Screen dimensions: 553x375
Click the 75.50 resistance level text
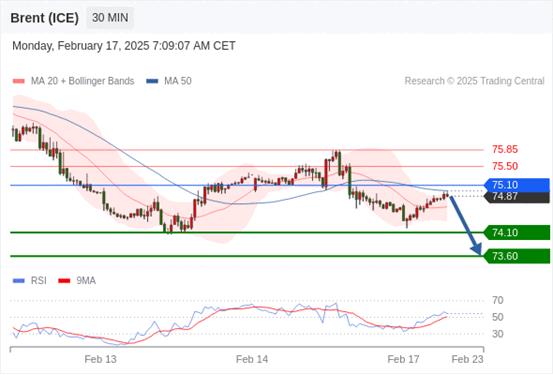click(x=505, y=166)
